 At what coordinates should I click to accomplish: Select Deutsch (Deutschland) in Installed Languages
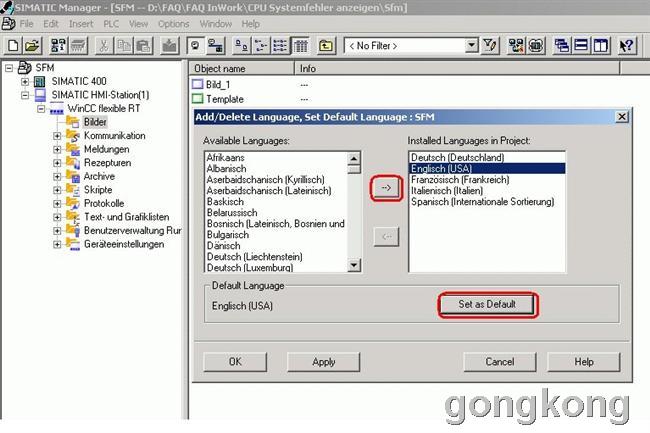[x=458, y=158]
